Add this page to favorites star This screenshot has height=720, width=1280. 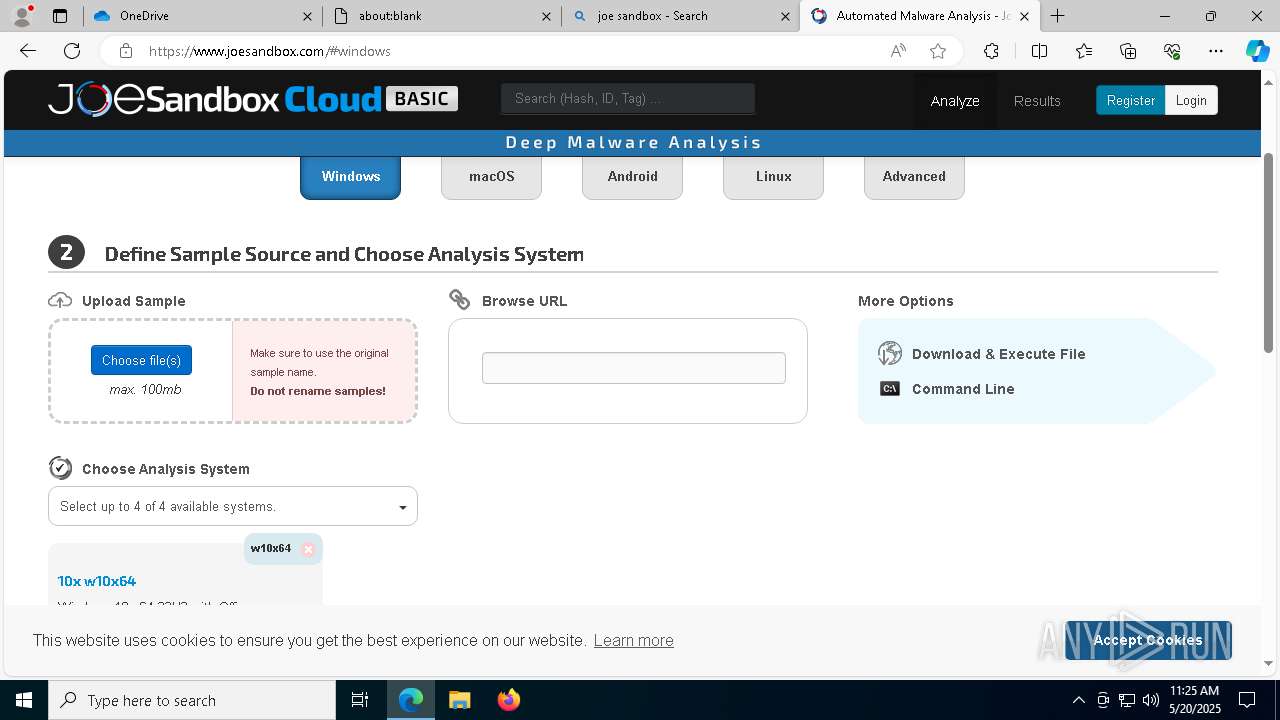coord(938,51)
